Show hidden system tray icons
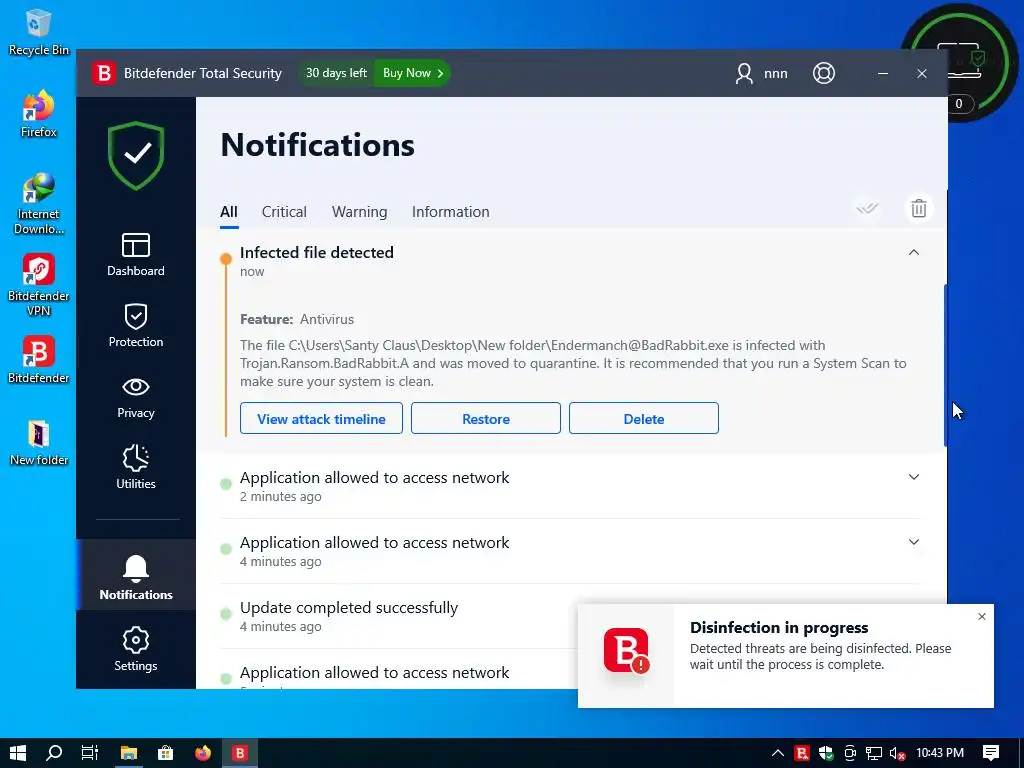The image size is (1024, 768). 778,753
